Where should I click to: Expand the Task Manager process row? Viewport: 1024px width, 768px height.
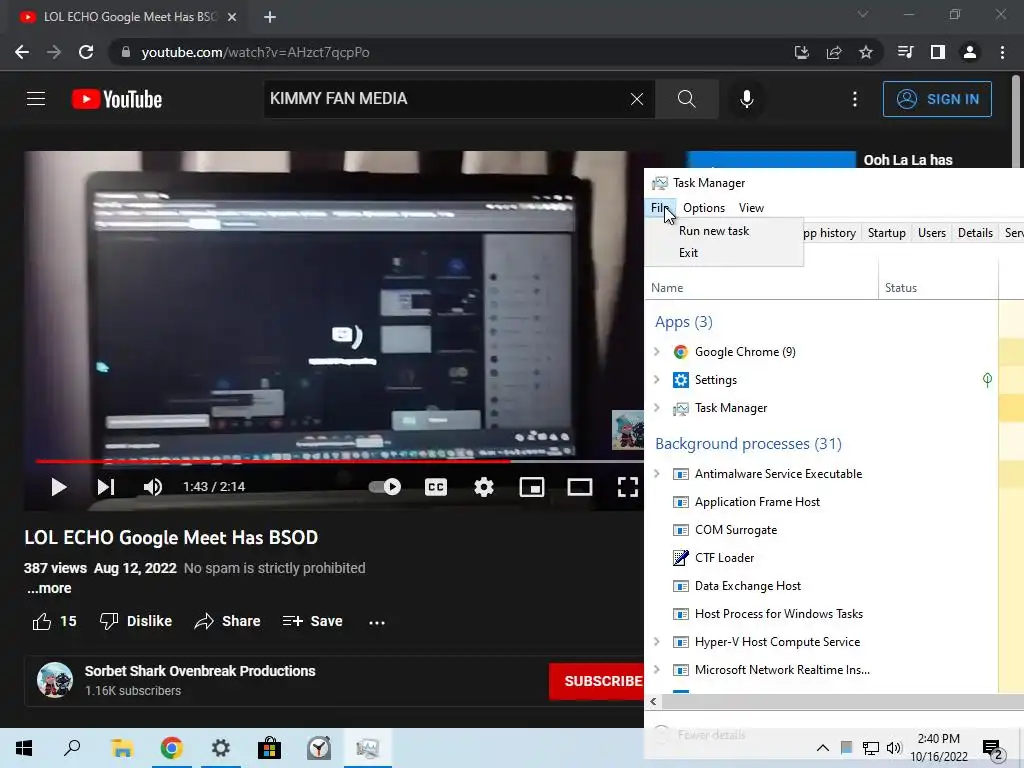[x=657, y=408]
